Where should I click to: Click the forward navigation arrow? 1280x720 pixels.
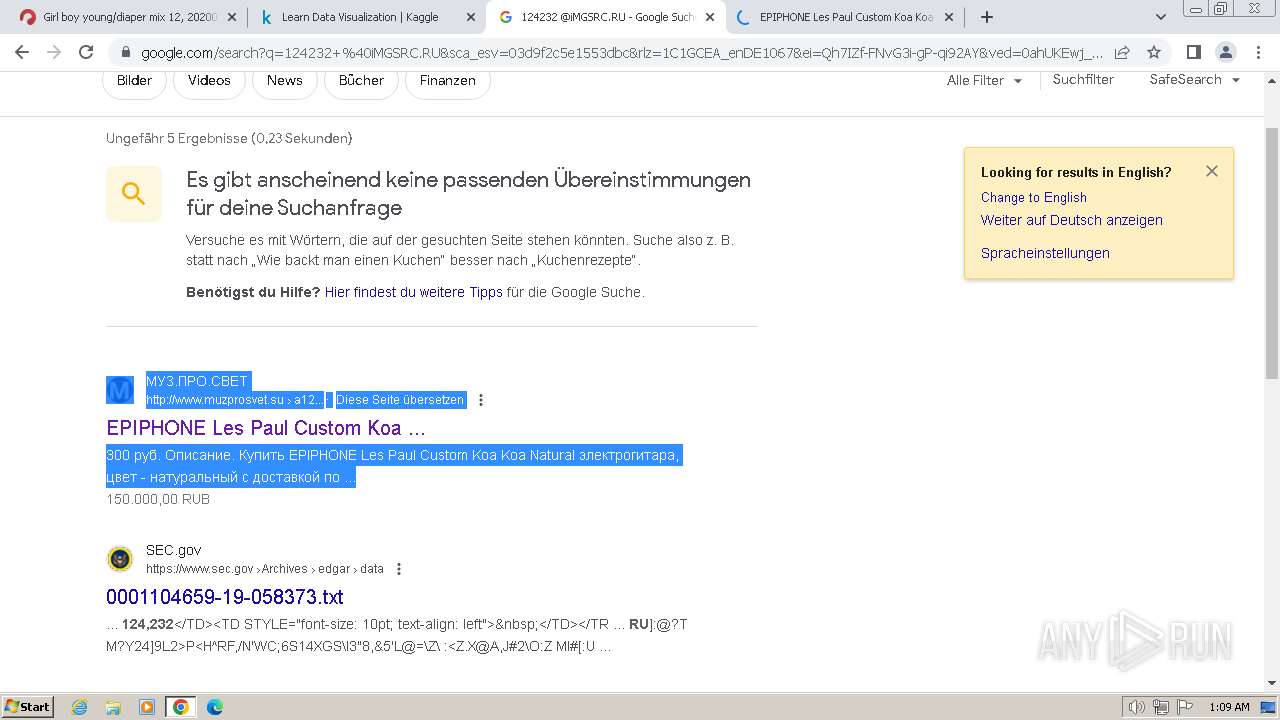(54, 52)
